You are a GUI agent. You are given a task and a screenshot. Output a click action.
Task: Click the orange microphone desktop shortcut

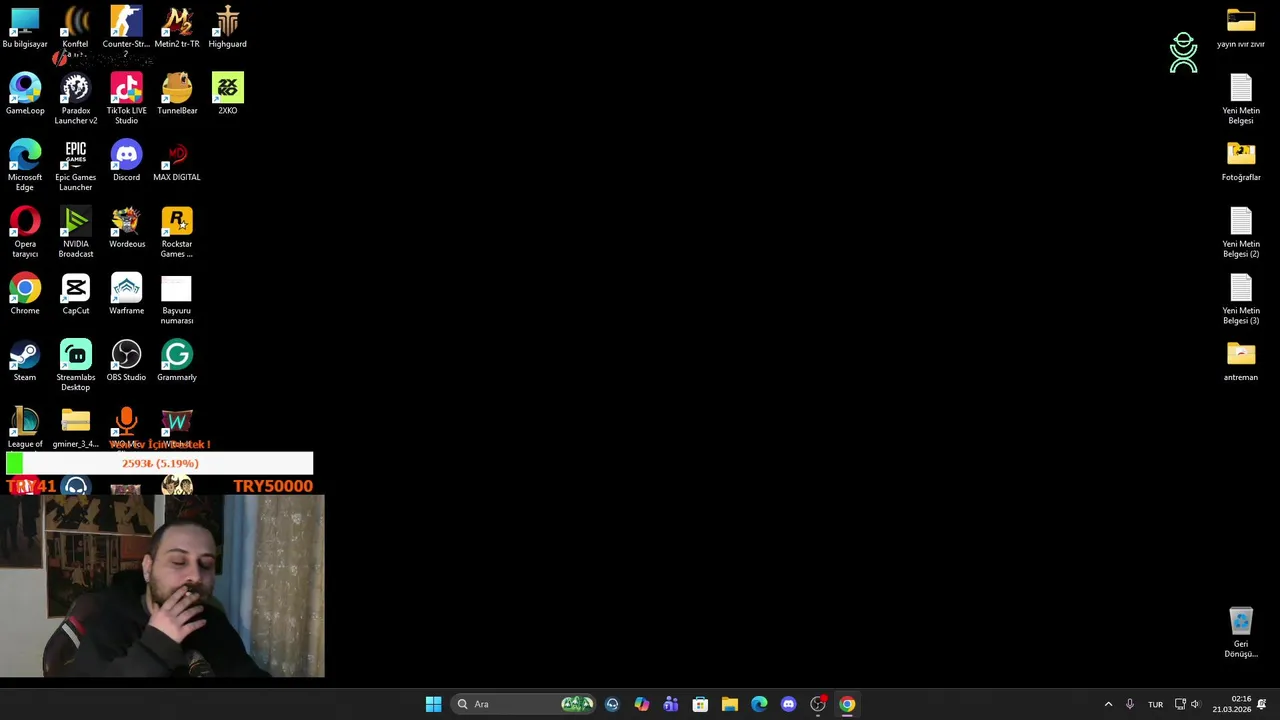(x=126, y=422)
